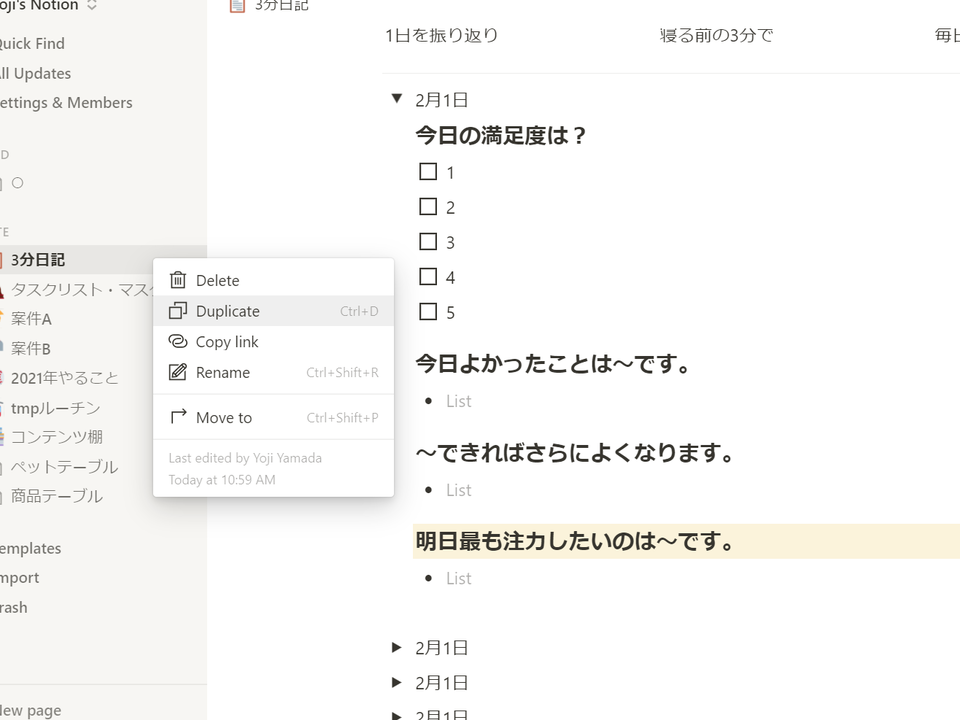Image resolution: width=960 pixels, height=720 pixels.
Task: Click the Rename pencil icon
Action: (x=178, y=372)
